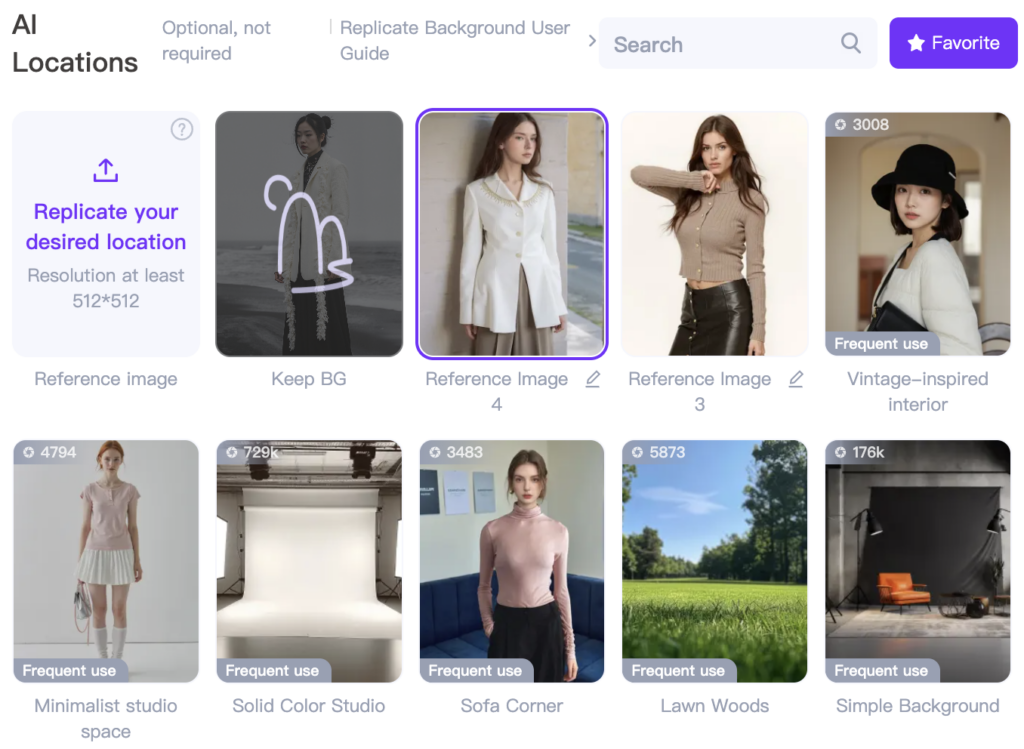Click the pencil icon beside Reference Image 4

(593, 379)
